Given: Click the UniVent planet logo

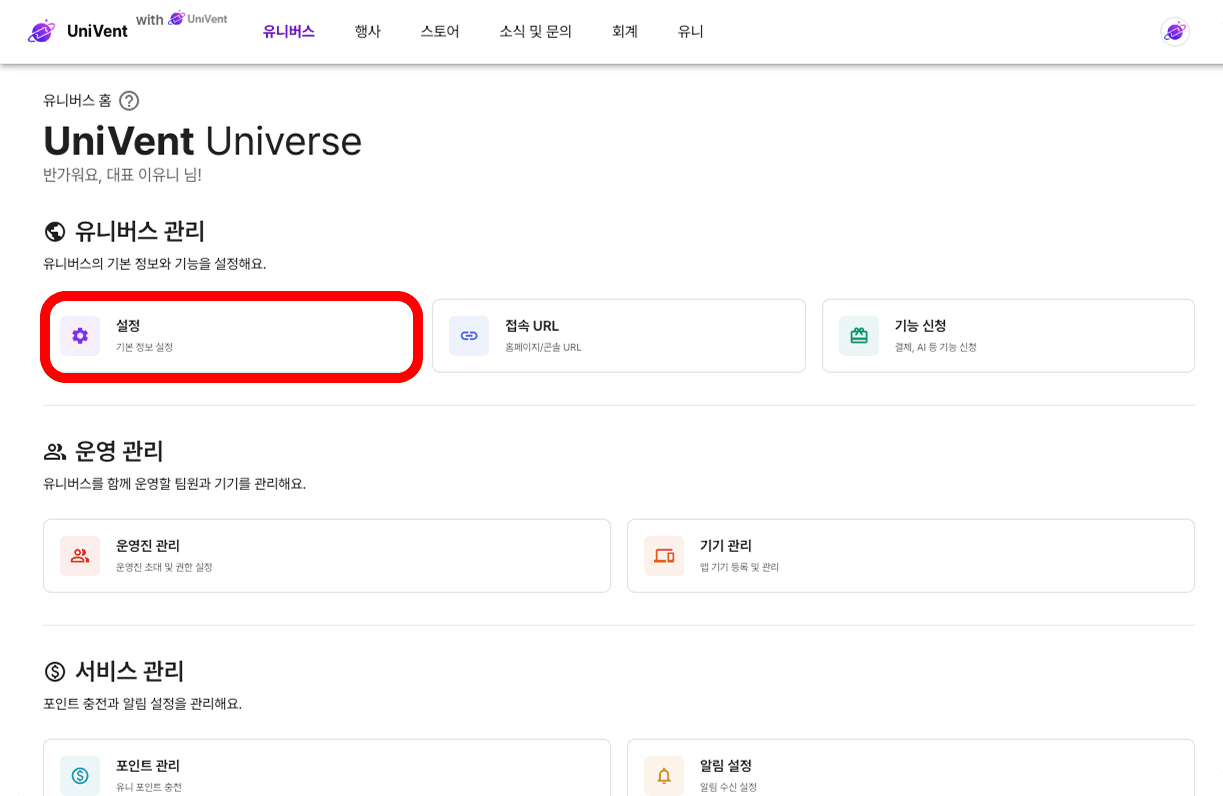Looking at the screenshot, I should click(x=41, y=30).
